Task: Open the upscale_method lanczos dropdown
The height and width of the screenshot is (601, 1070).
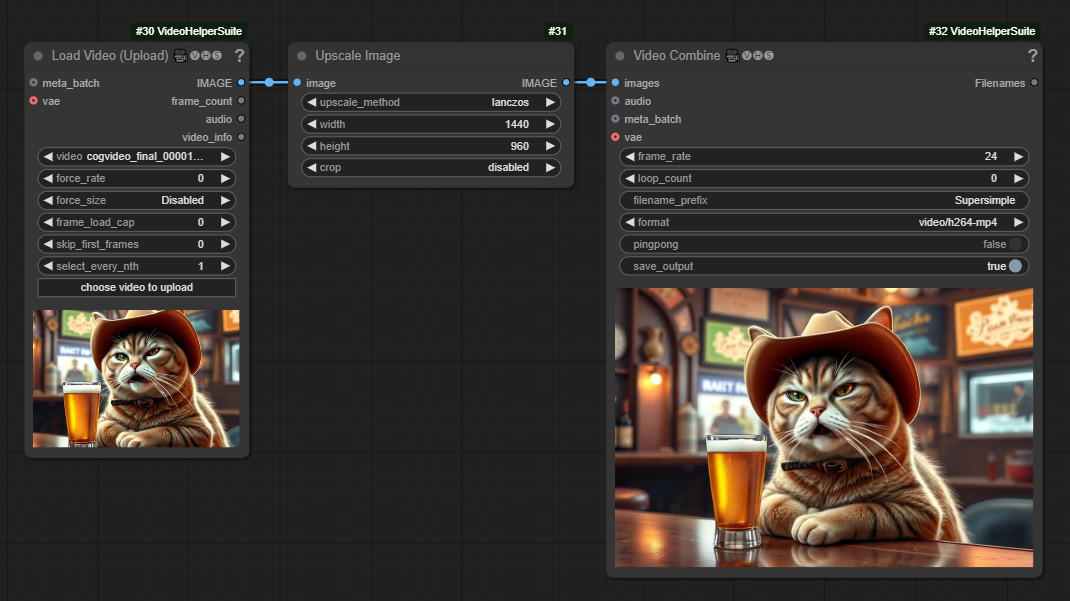Action: 430,102
